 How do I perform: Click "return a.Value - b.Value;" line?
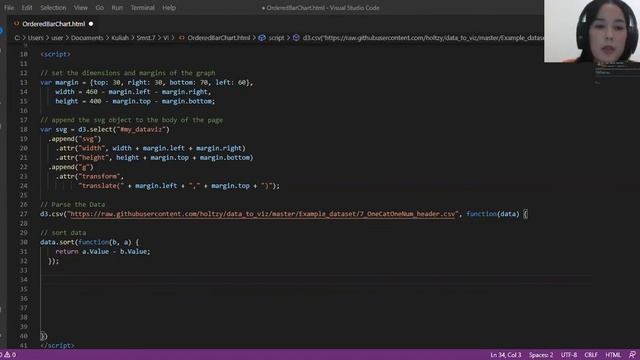[103, 251]
